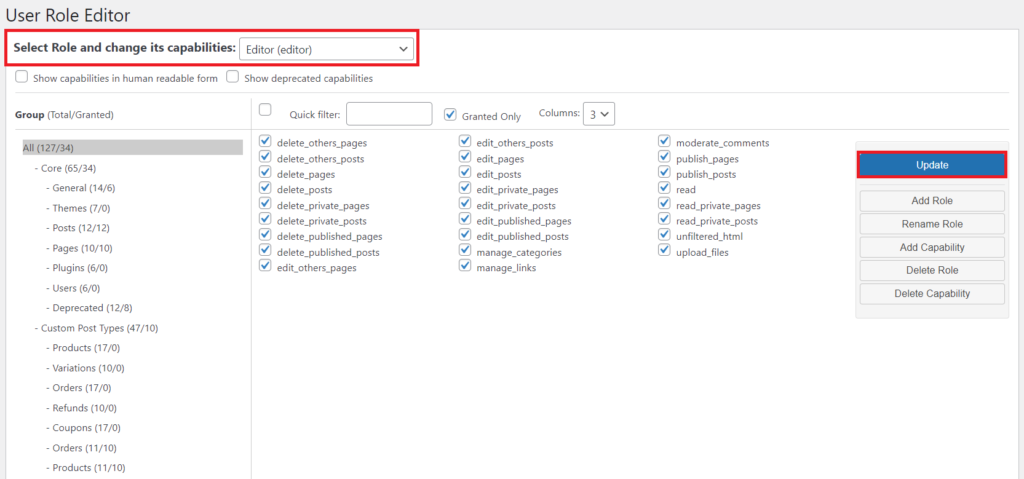The image size is (1024, 479).
Task: Tick the select-all checkbox beside Quick filter
Action: (265, 110)
